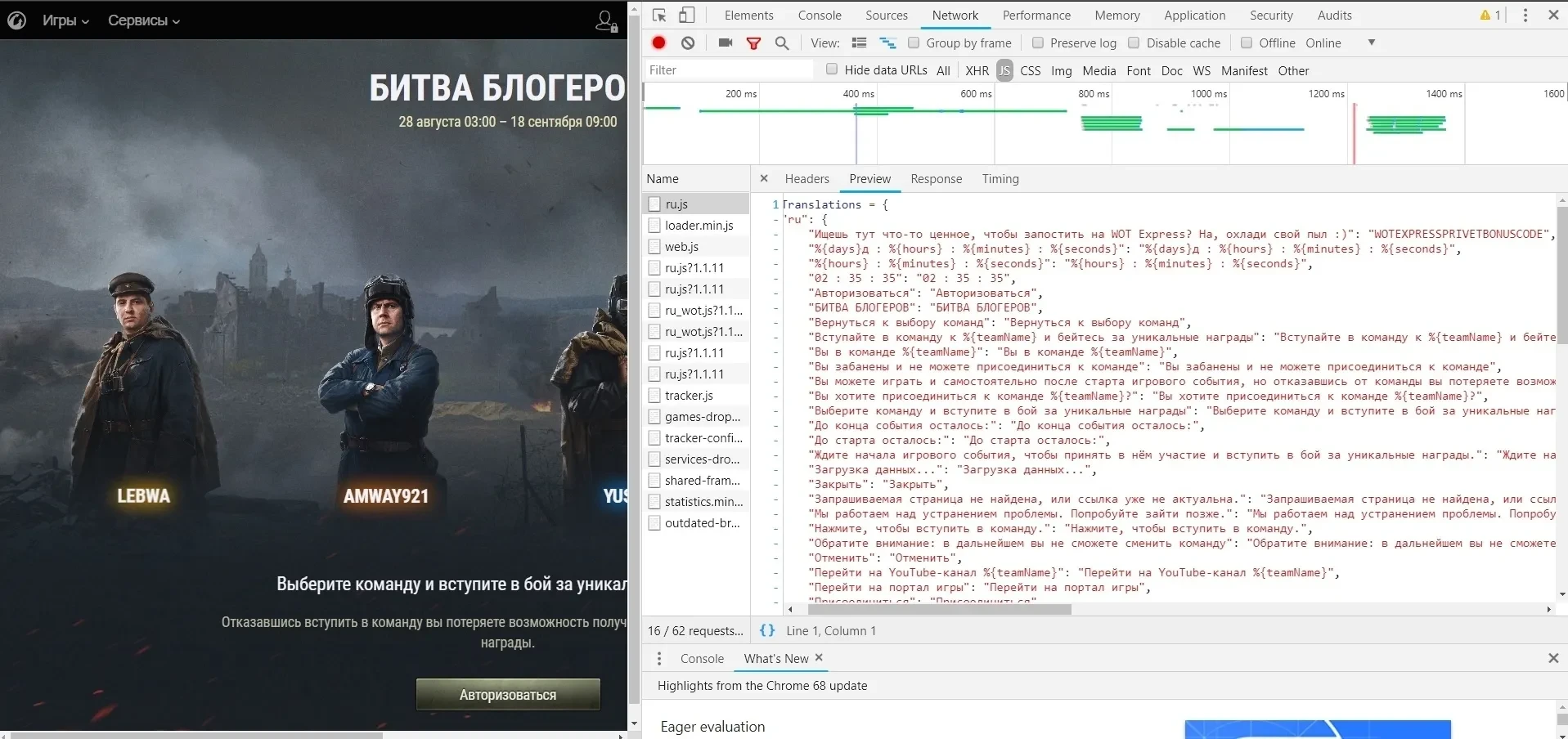Check the Disable cache option
Image resolution: width=1568 pixels, height=739 pixels.
(1134, 43)
